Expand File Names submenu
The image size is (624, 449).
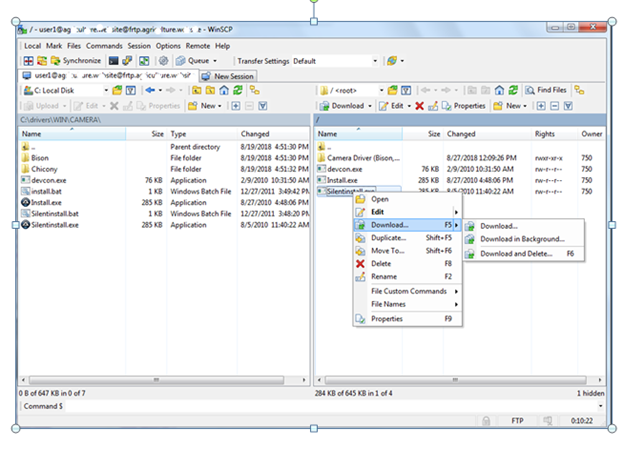[x=408, y=304]
